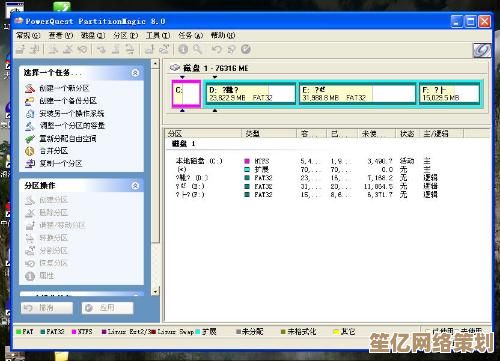
Task: Click the 类型 column header
Action: click(269, 134)
